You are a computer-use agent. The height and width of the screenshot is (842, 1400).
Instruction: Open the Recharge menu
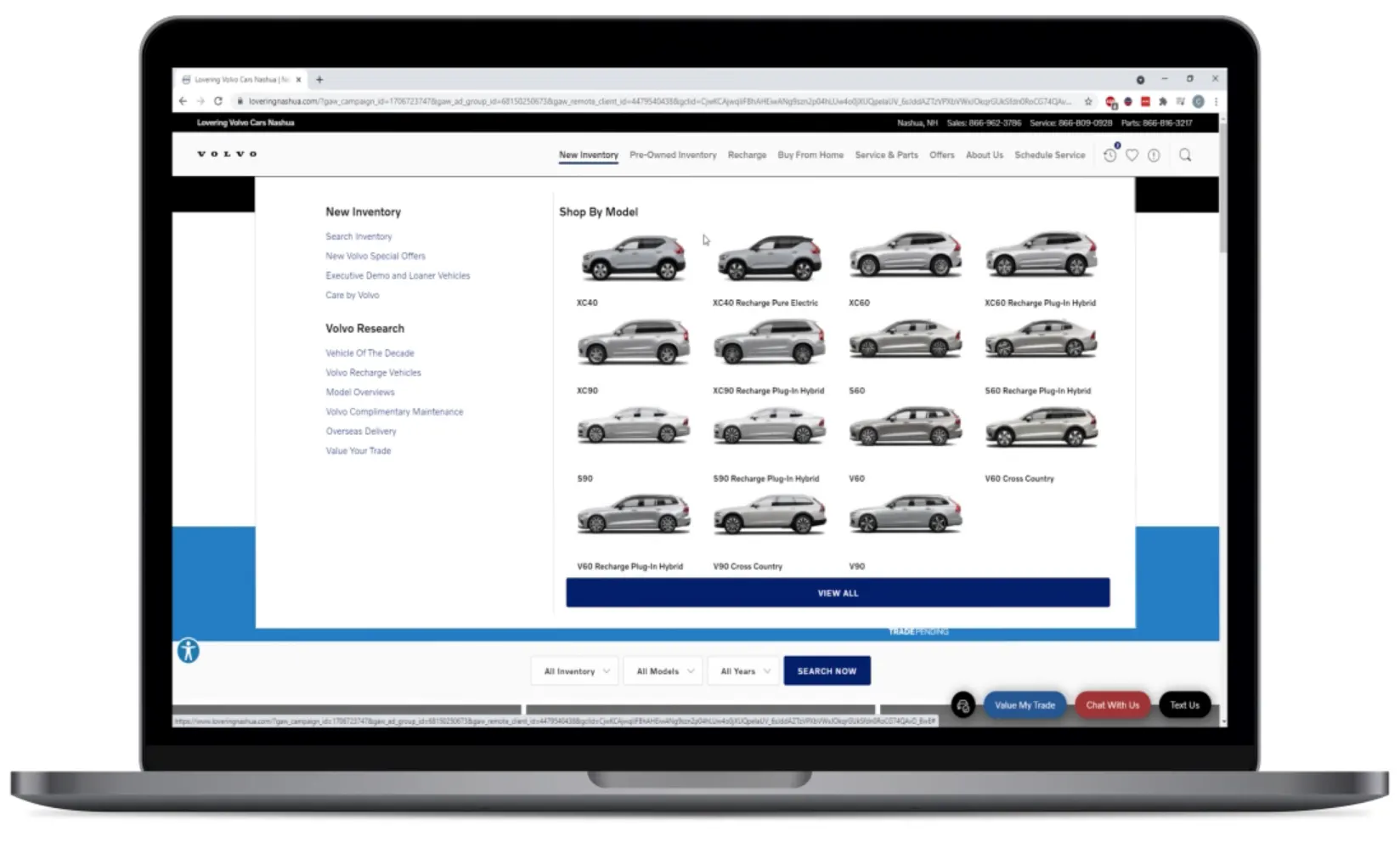[x=747, y=155]
